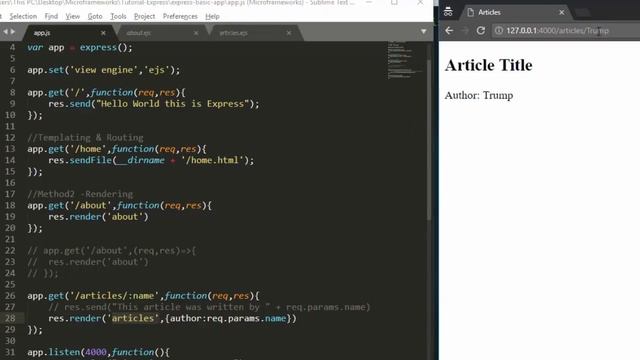Go to previous tab with left arrow
The height and width of the screenshot is (360, 640).
click(x=5, y=31)
